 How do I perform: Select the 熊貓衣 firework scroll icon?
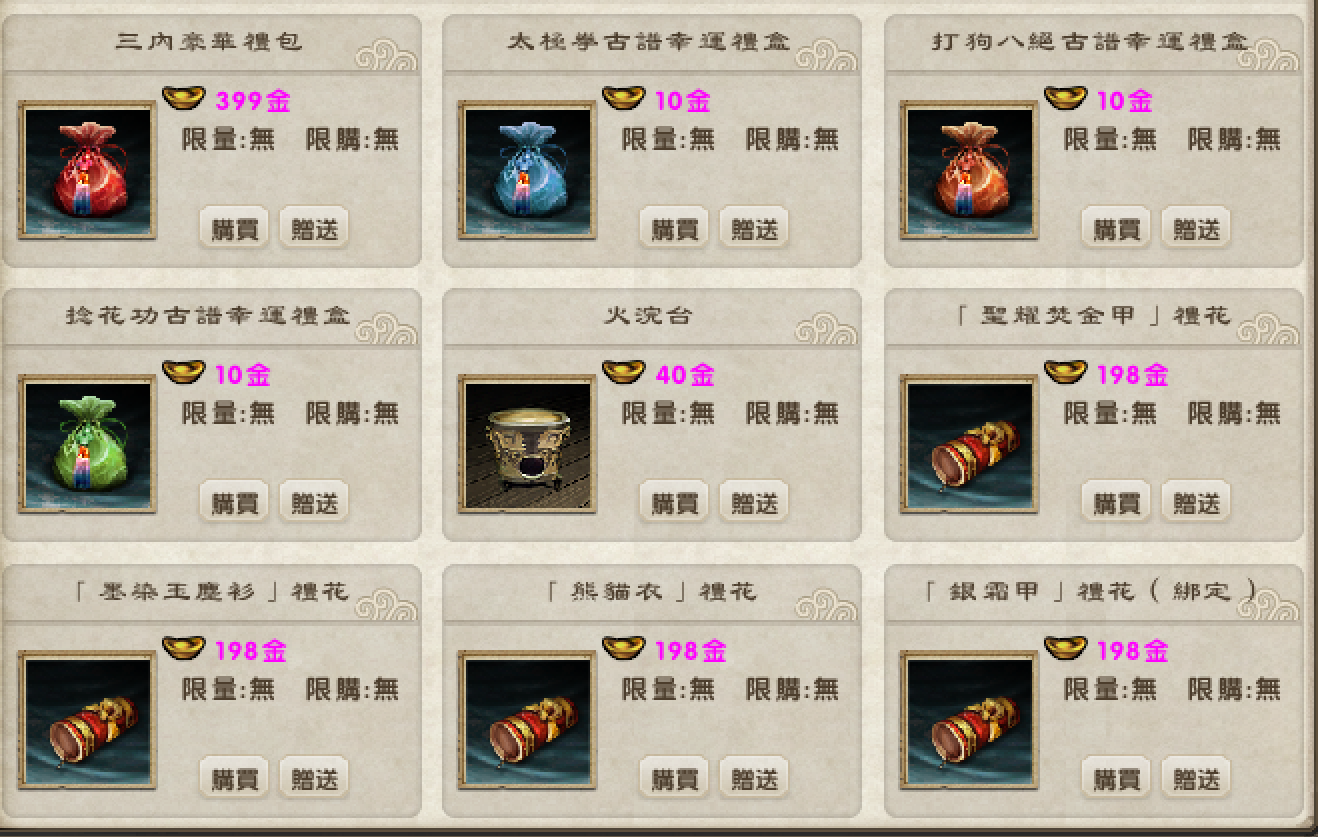pyautogui.click(x=527, y=720)
